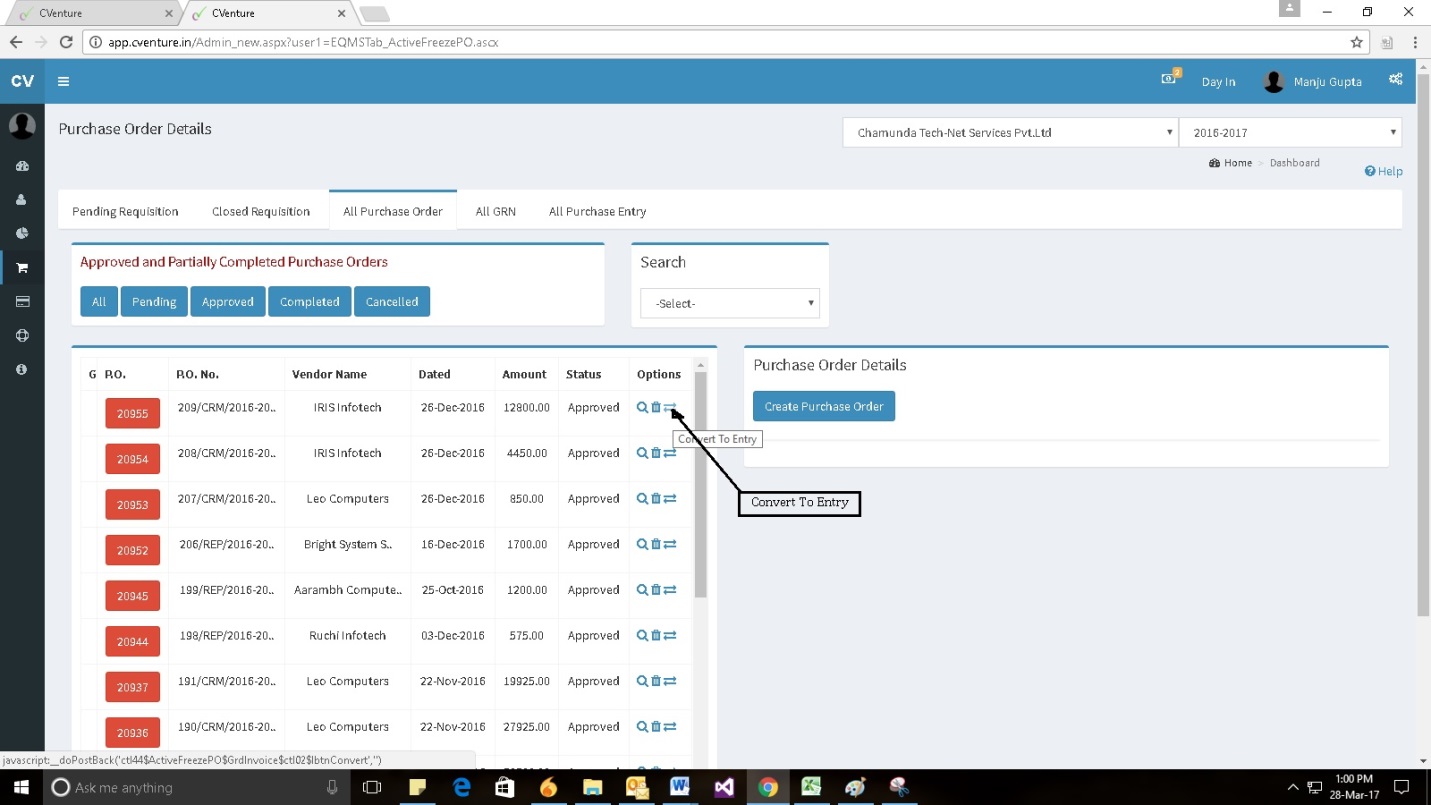Screen dimensions: 1431x805
Task: Open the Help link
Action: (1384, 171)
